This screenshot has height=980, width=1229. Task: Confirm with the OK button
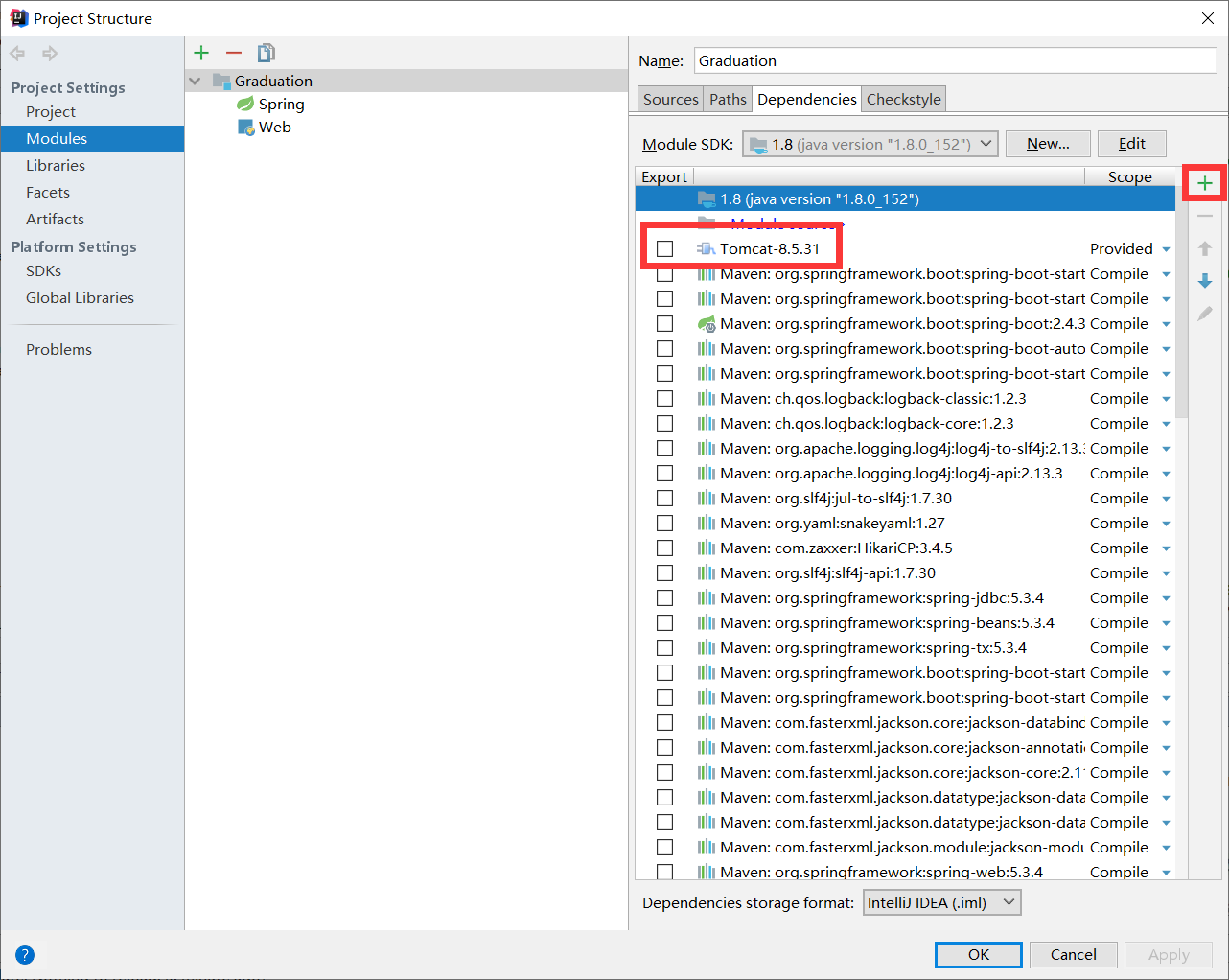tap(979, 954)
